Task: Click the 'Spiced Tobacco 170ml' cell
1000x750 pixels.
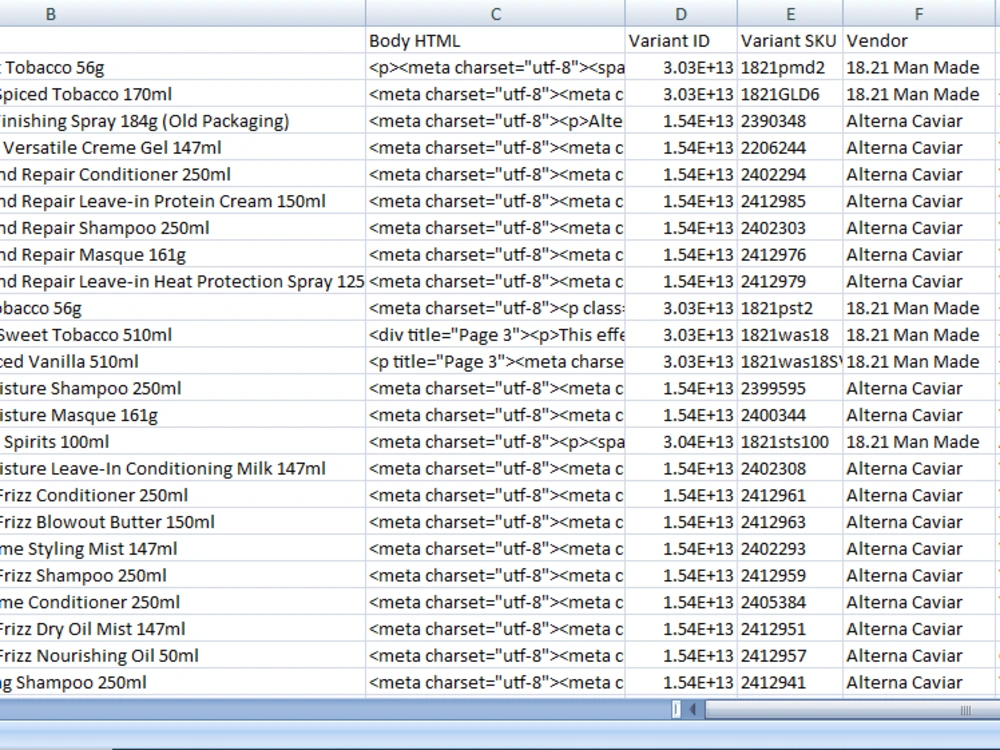Action: pyautogui.click(x=182, y=94)
